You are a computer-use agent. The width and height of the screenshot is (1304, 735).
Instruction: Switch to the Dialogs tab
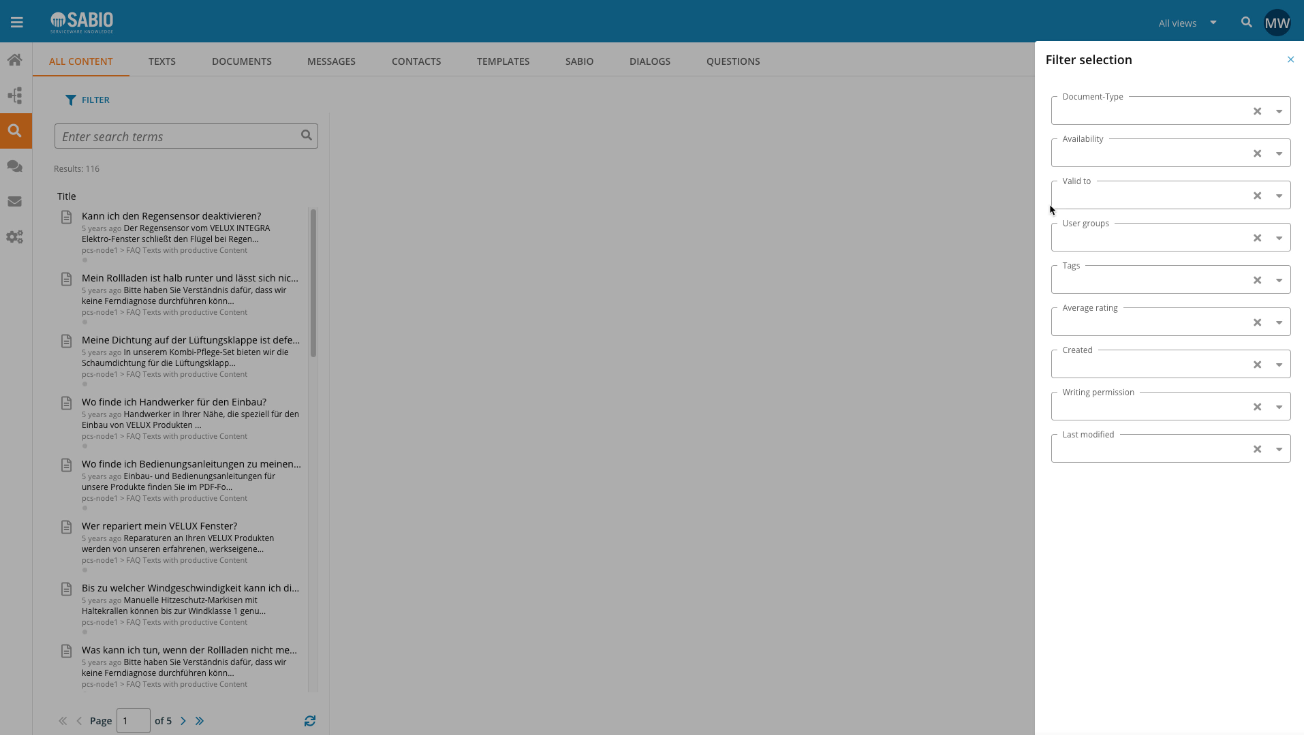click(650, 61)
